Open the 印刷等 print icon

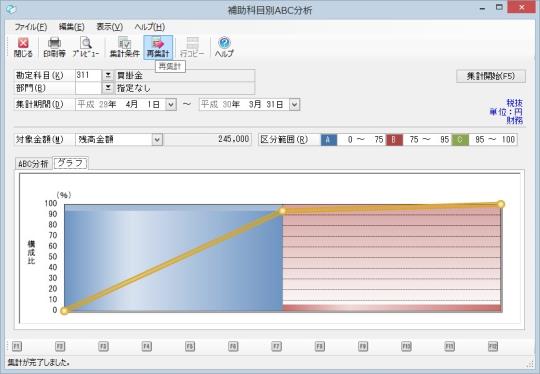click(54, 47)
